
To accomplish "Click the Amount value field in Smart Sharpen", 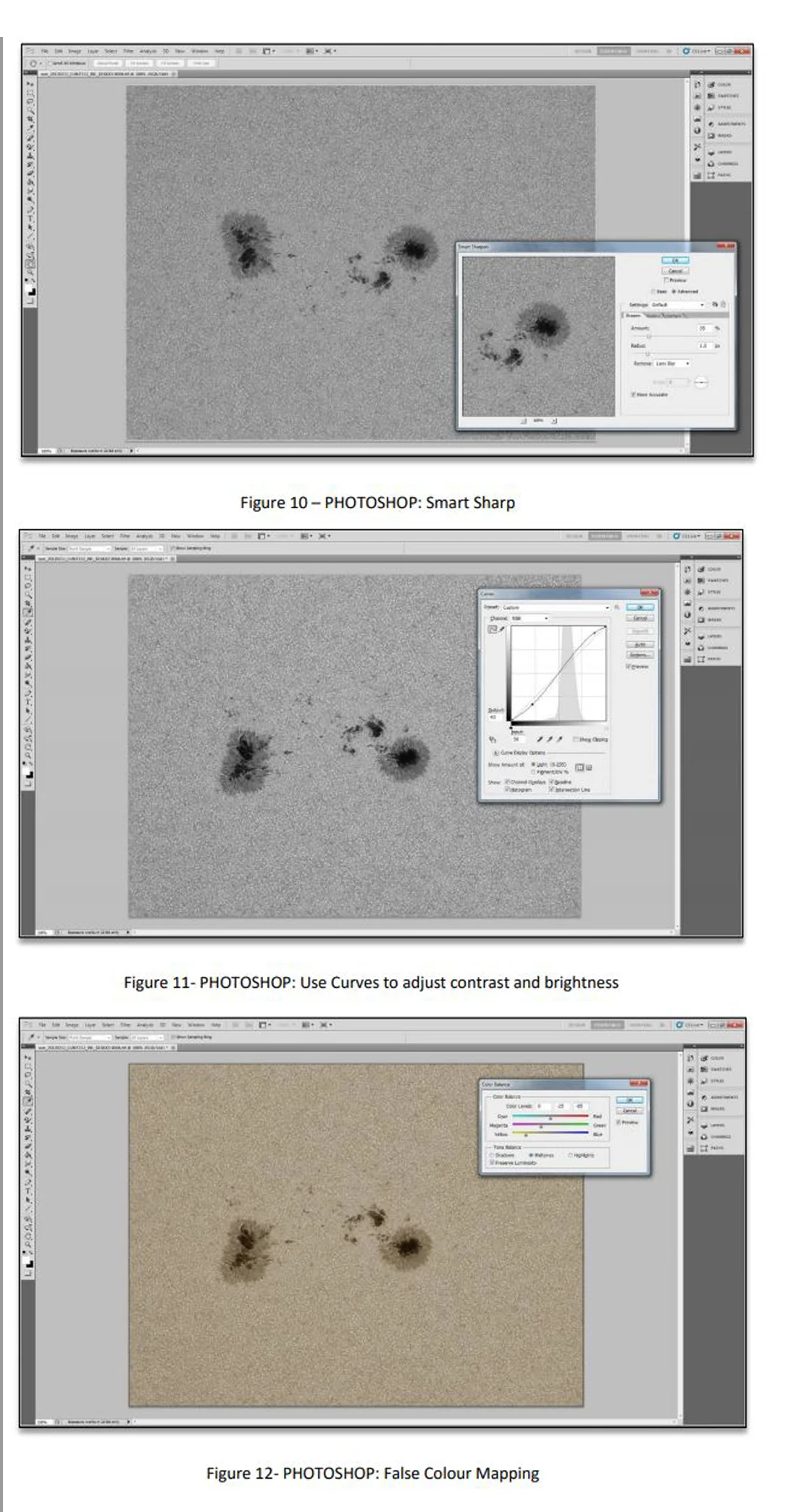I will tap(706, 328).
